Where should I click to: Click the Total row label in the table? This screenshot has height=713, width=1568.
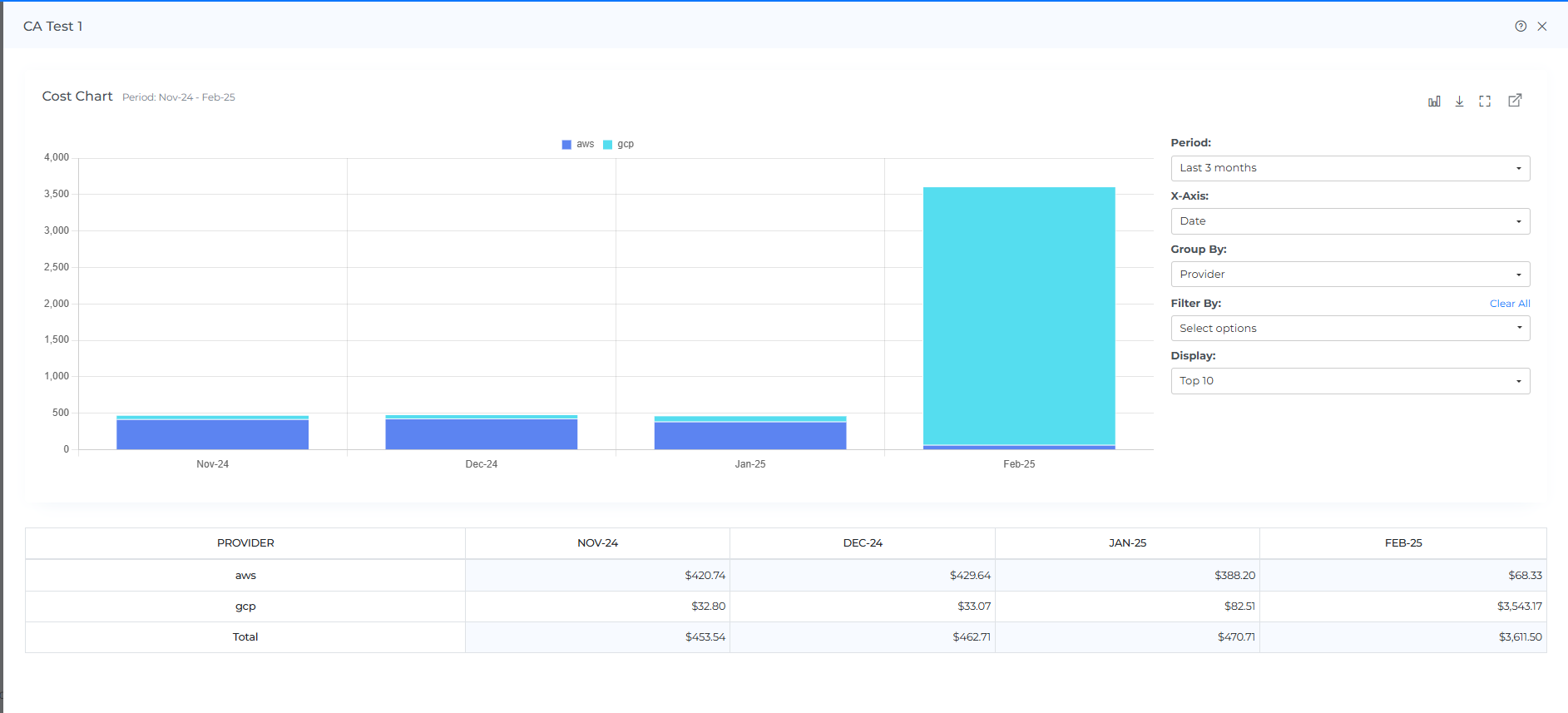coord(245,637)
